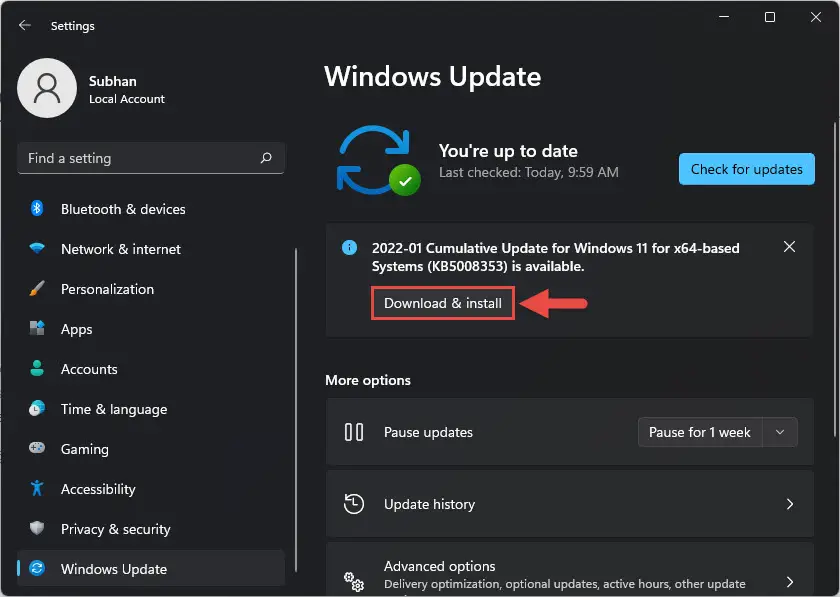Click the Apps icon in sidebar

tap(36, 328)
